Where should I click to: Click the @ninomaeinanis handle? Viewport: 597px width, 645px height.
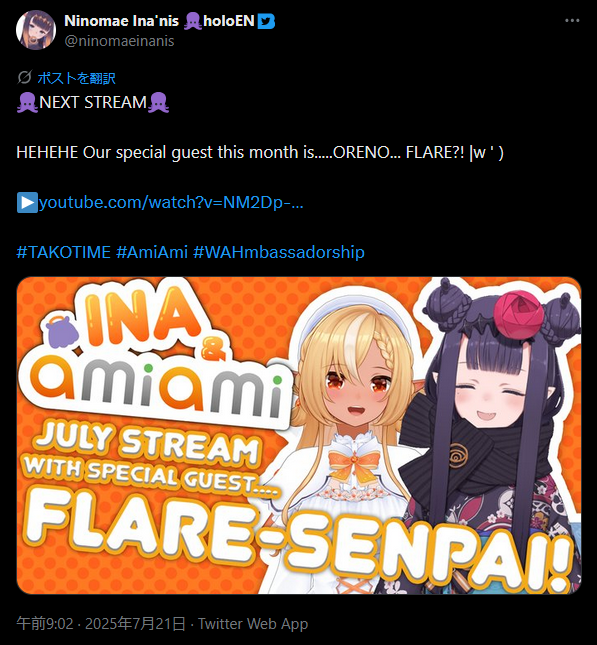[x=119, y=41]
